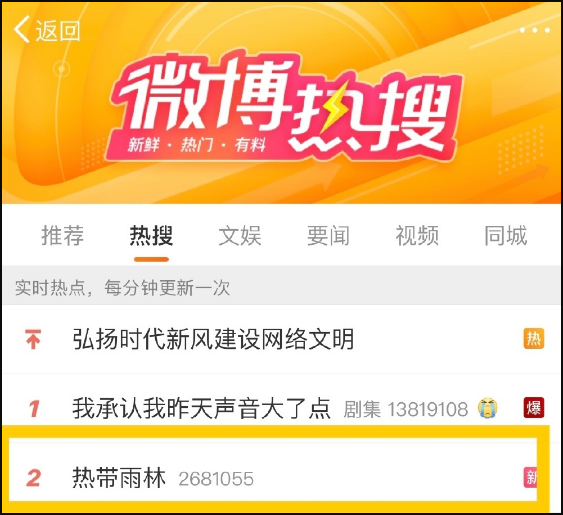Screen dimensions: 563x515
Task: Tap the 返回 back text
Action: (57, 31)
